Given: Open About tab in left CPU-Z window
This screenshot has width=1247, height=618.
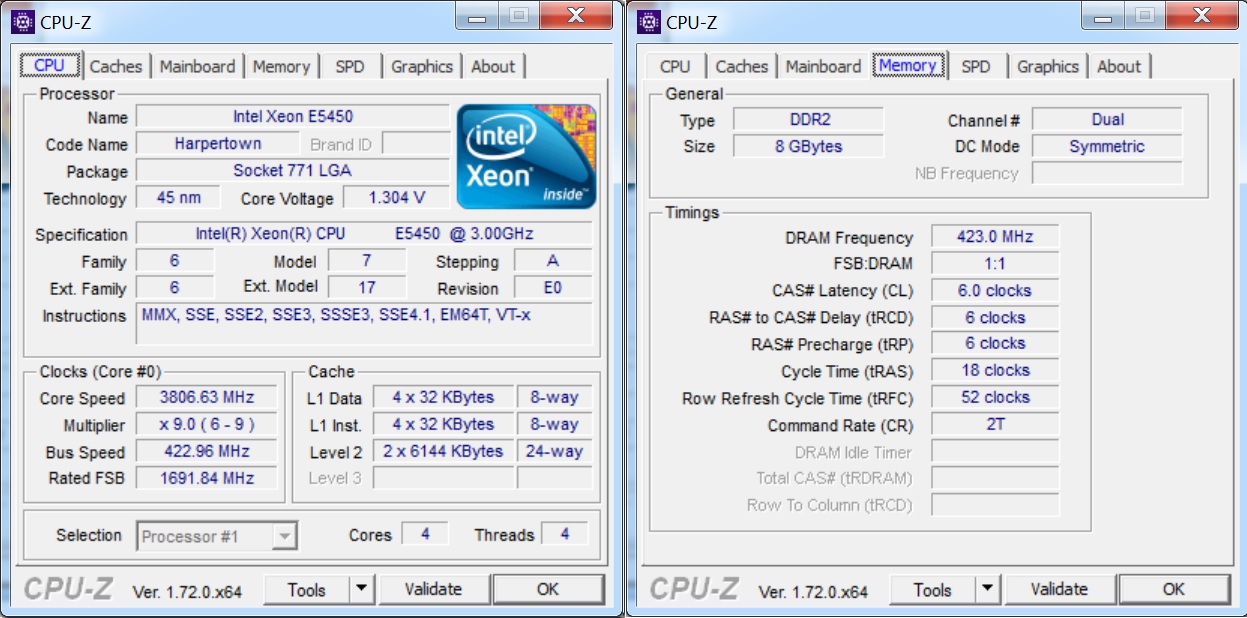Looking at the screenshot, I should click(x=493, y=66).
